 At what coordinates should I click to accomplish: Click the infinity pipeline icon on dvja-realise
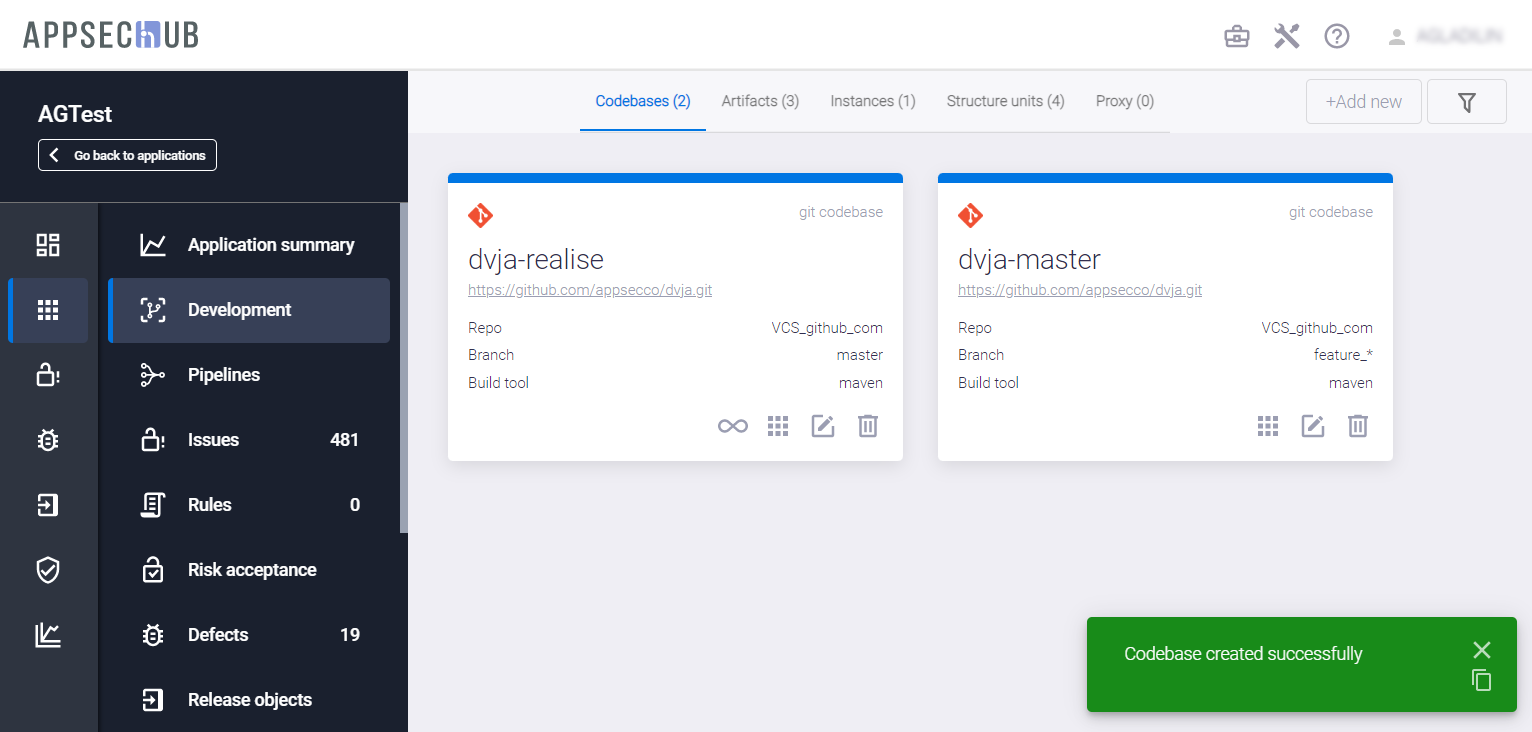(732, 427)
